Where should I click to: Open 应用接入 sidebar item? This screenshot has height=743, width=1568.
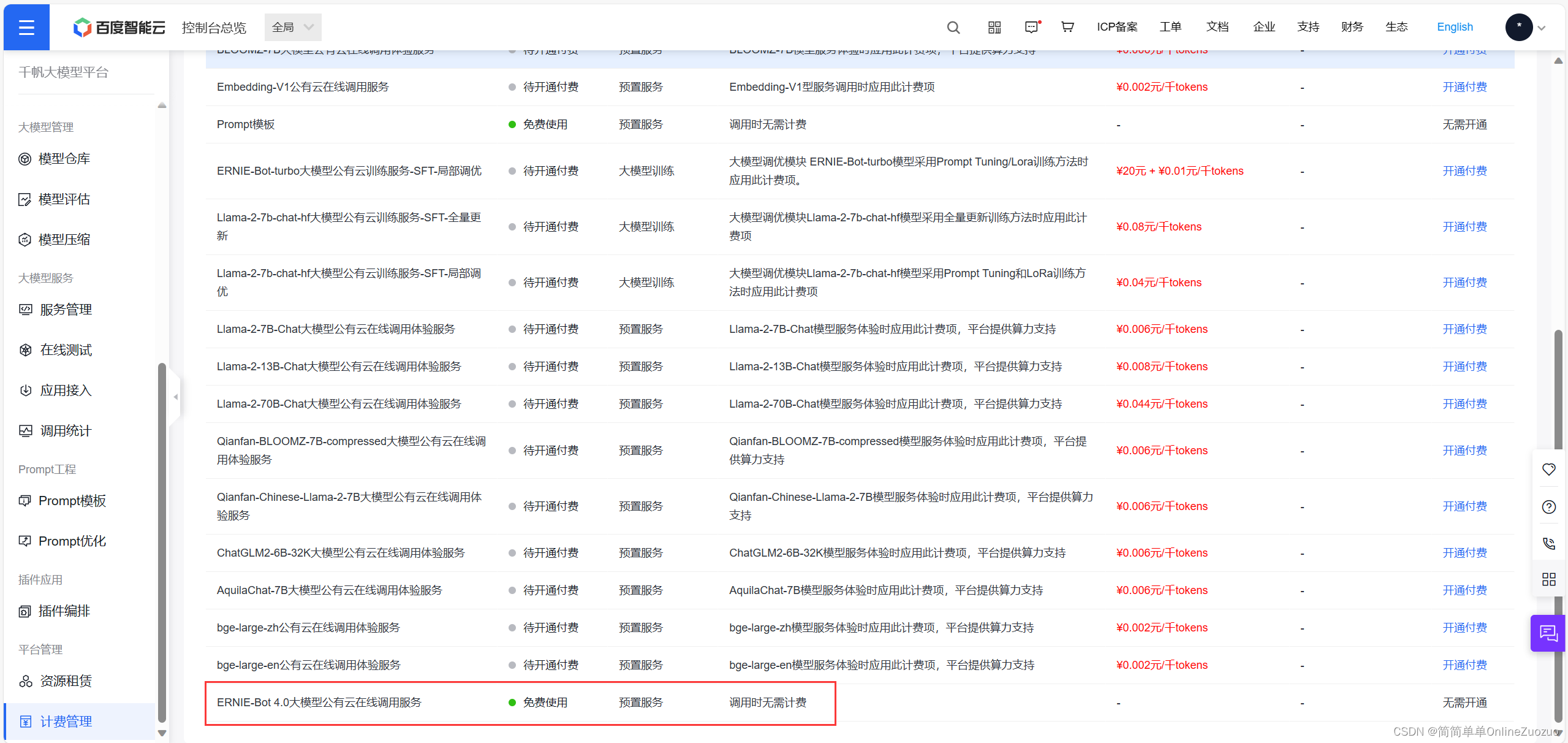[56, 391]
